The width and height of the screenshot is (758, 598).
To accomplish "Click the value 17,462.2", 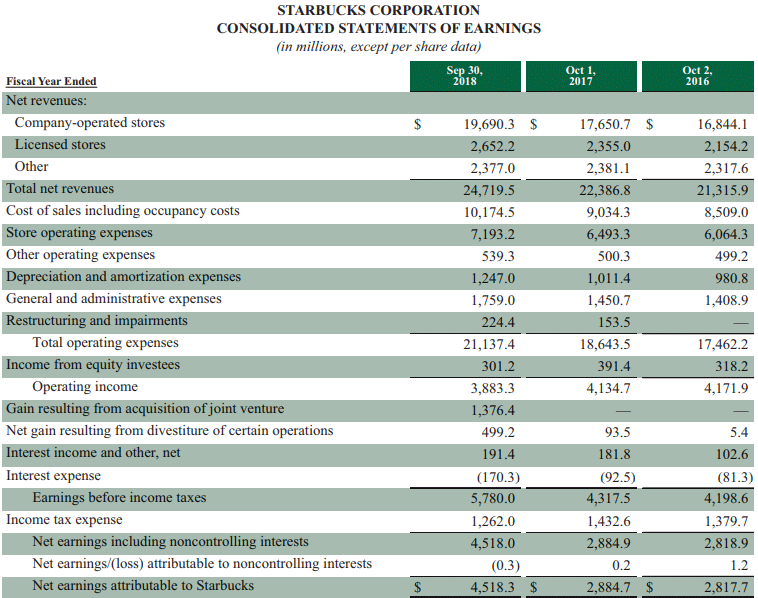I will tap(722, 345).
